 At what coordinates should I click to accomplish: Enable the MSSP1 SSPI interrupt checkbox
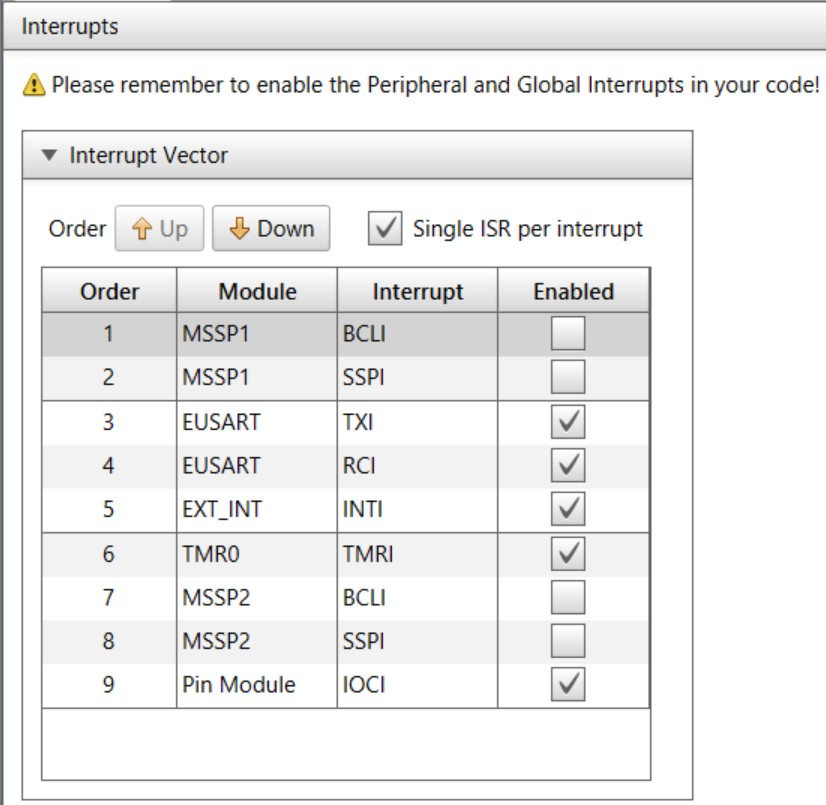tap(568, 379)
